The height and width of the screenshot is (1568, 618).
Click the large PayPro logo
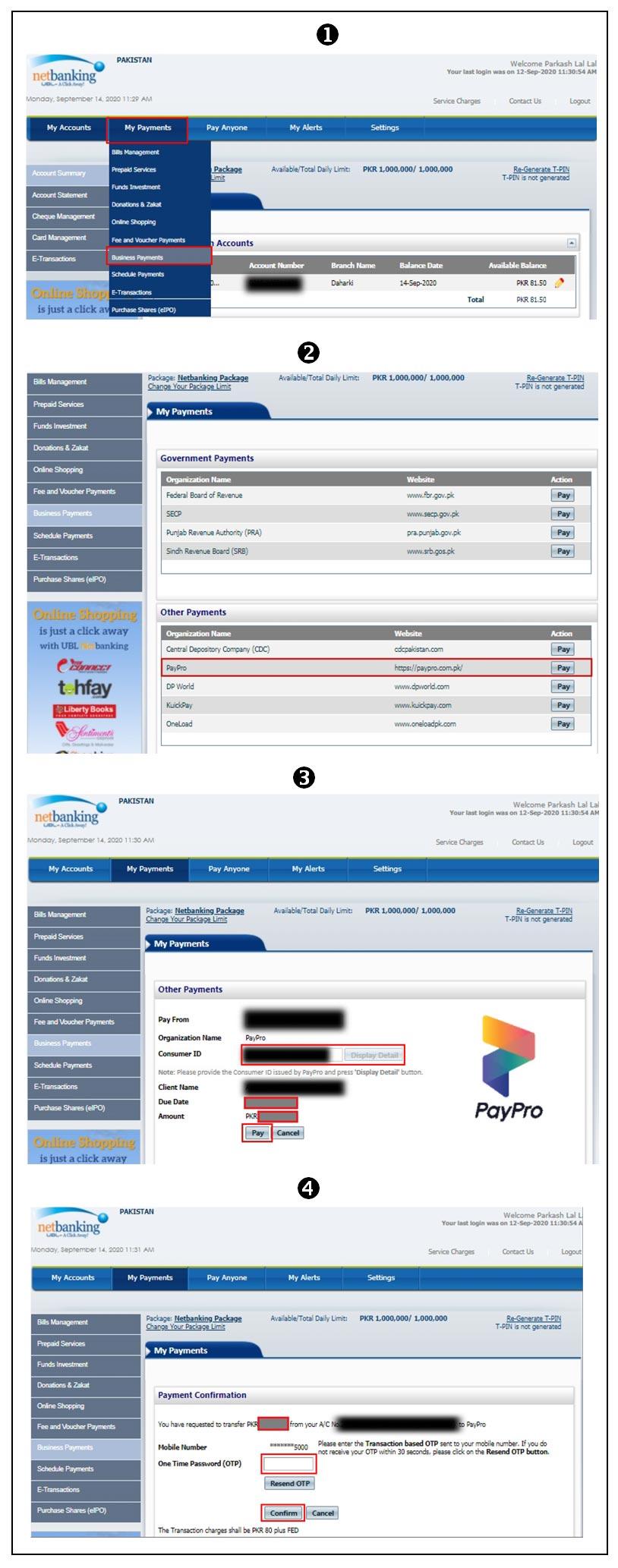[x=509, y=1068]
